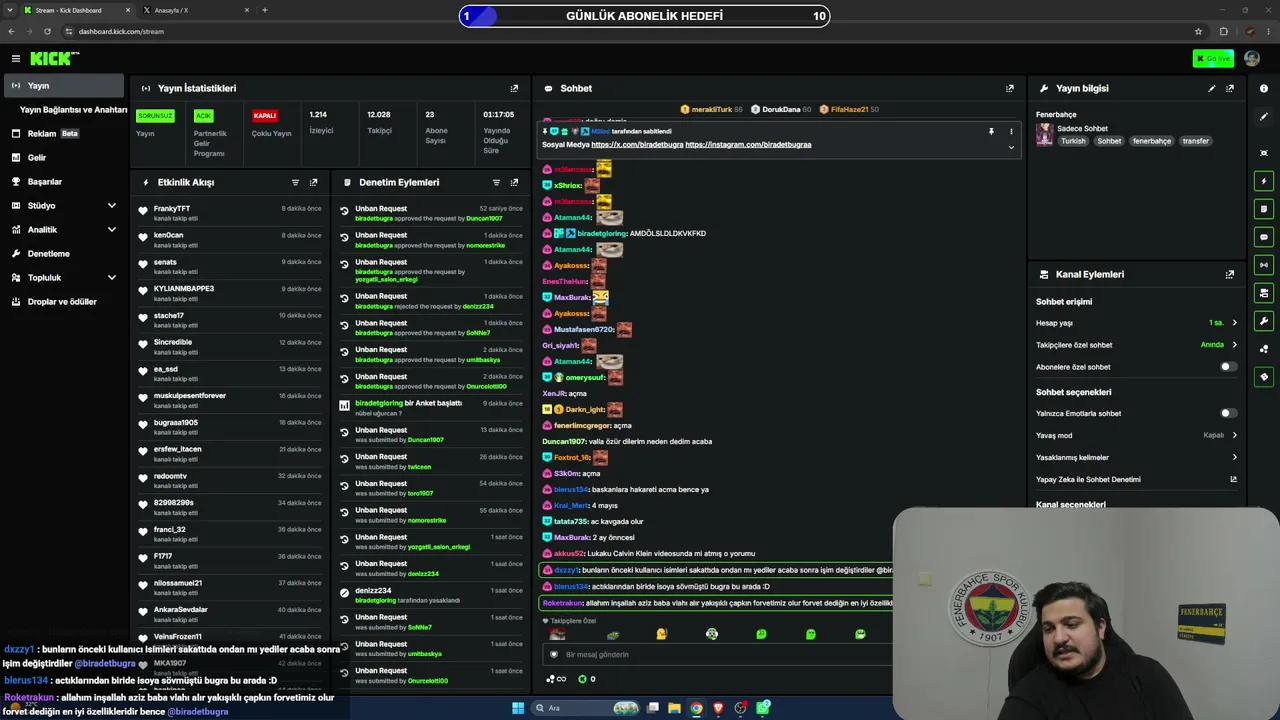The height and width of the screenshot is (720, 1280).
Task: Open Droplar ve ödüller in the sidebar
Action: [x=63, y=301]
